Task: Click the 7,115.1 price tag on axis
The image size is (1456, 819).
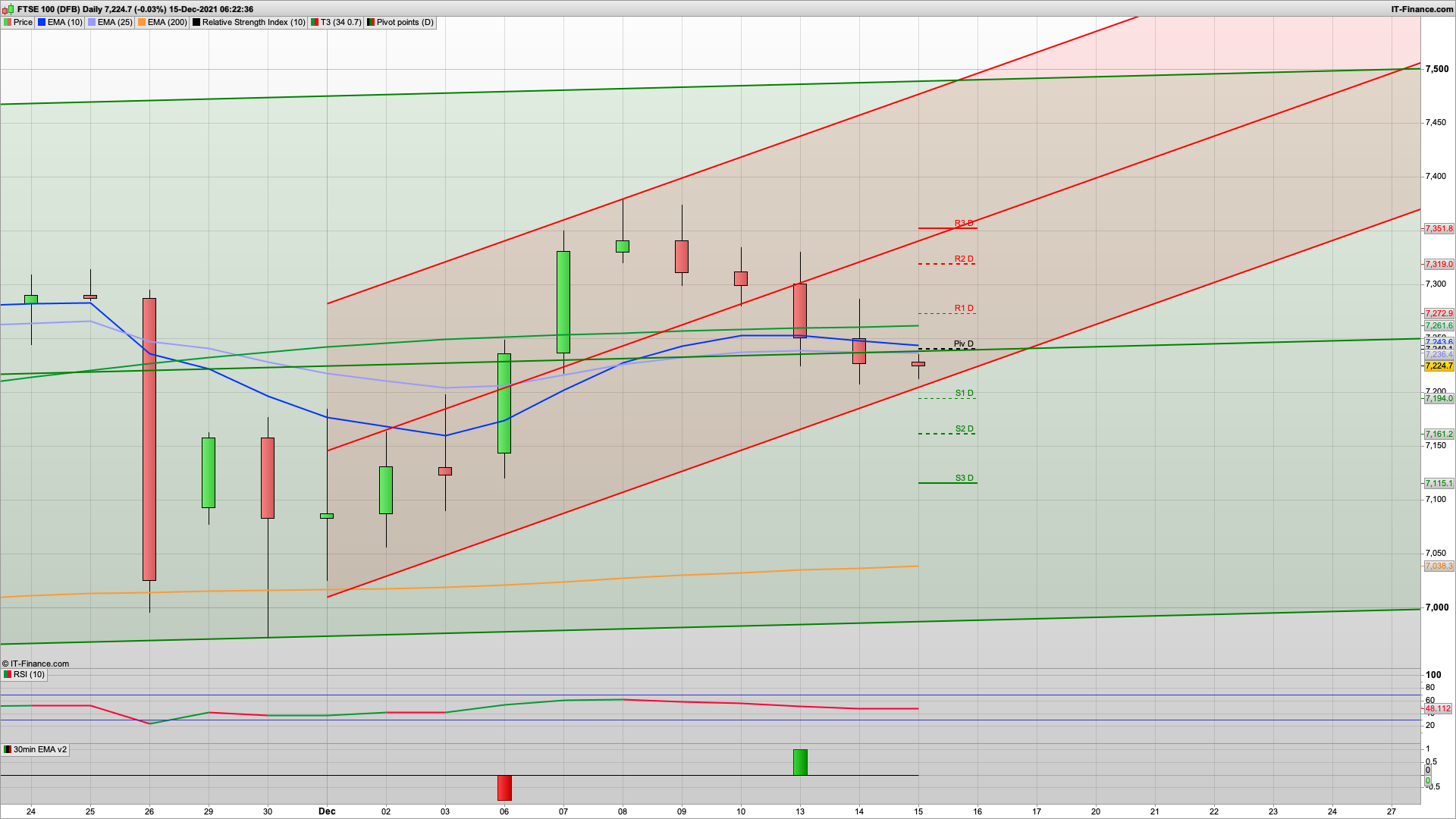Action: 1439,483
